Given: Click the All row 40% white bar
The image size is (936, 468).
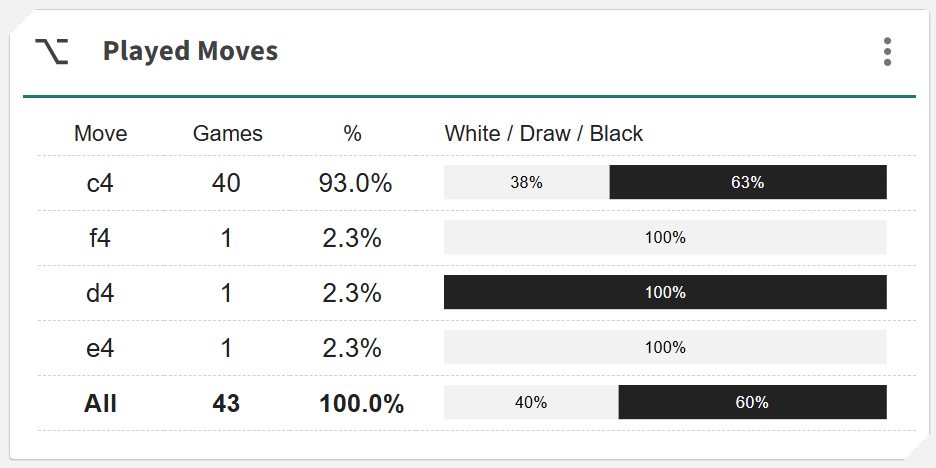Looking at the screenshot, I should (531, 403).
